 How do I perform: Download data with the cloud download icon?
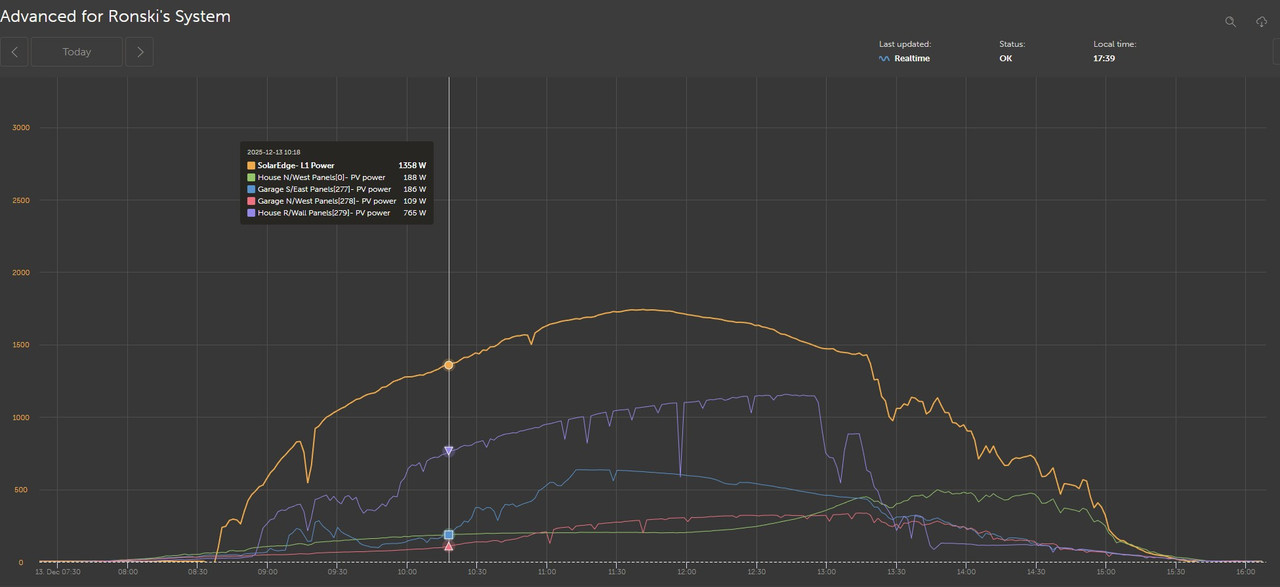pos(1262,21)
